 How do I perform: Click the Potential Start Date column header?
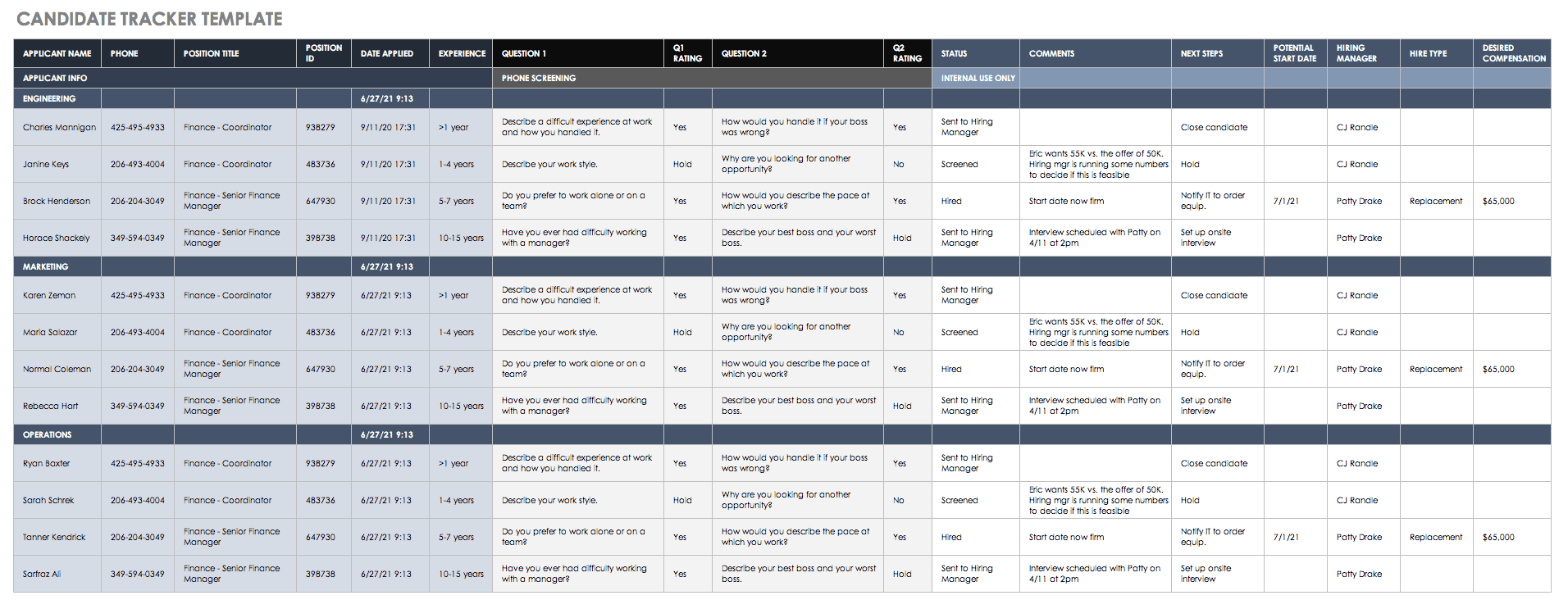(1294, 53)
